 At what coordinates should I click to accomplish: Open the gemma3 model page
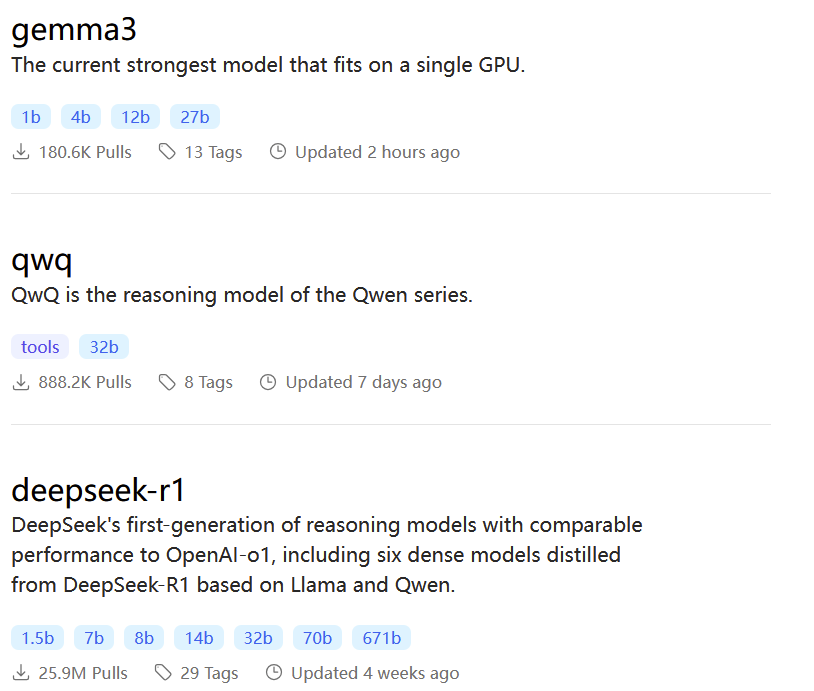74,29
